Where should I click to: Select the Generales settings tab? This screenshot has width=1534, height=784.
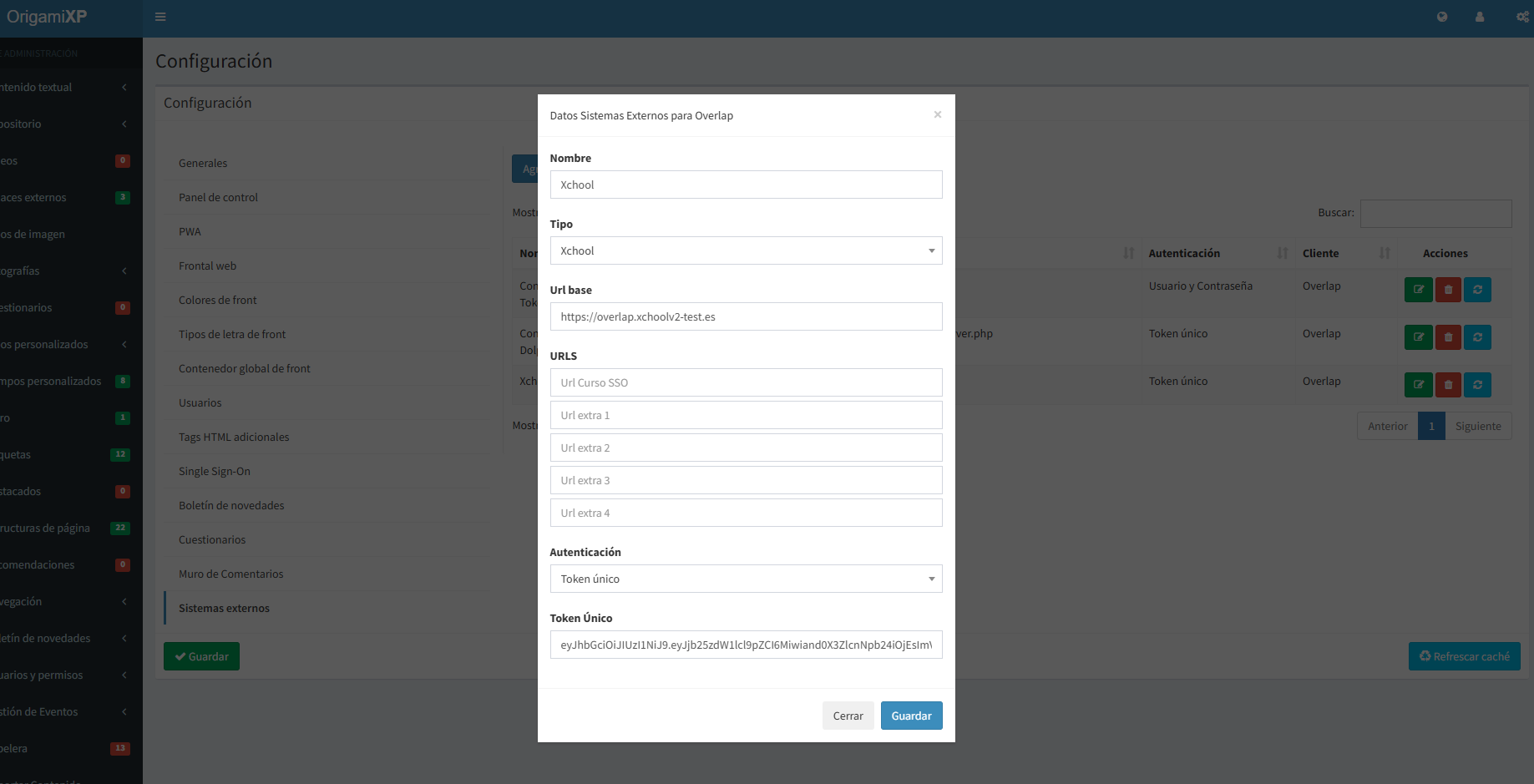pos(326,163)
